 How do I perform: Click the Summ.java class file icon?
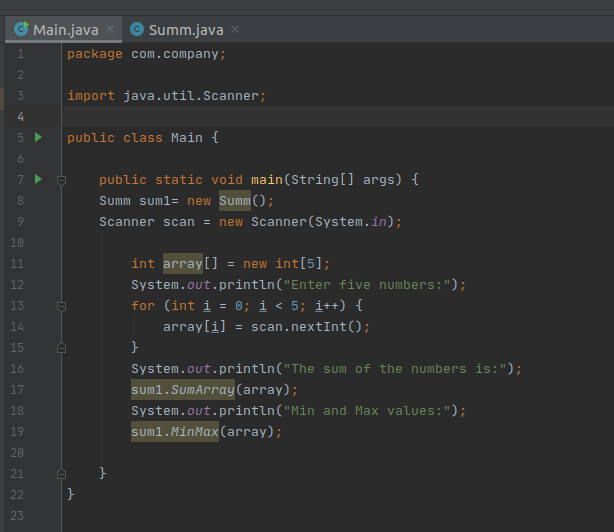click(x=137, y=29)
